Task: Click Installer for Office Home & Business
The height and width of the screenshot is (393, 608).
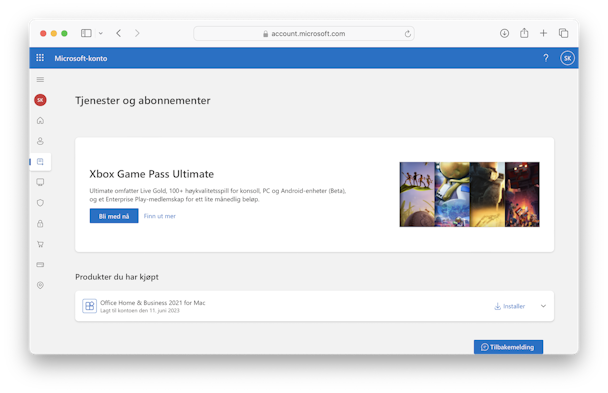Action: (510, 306)
